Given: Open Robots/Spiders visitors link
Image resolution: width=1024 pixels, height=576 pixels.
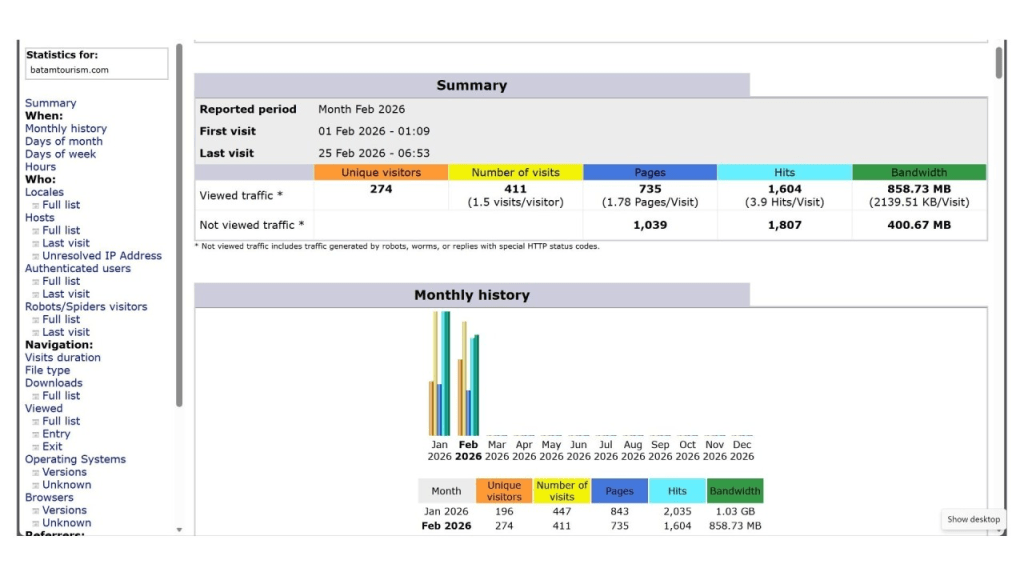Looking at the screenshot, I should [x=85, y=307].
